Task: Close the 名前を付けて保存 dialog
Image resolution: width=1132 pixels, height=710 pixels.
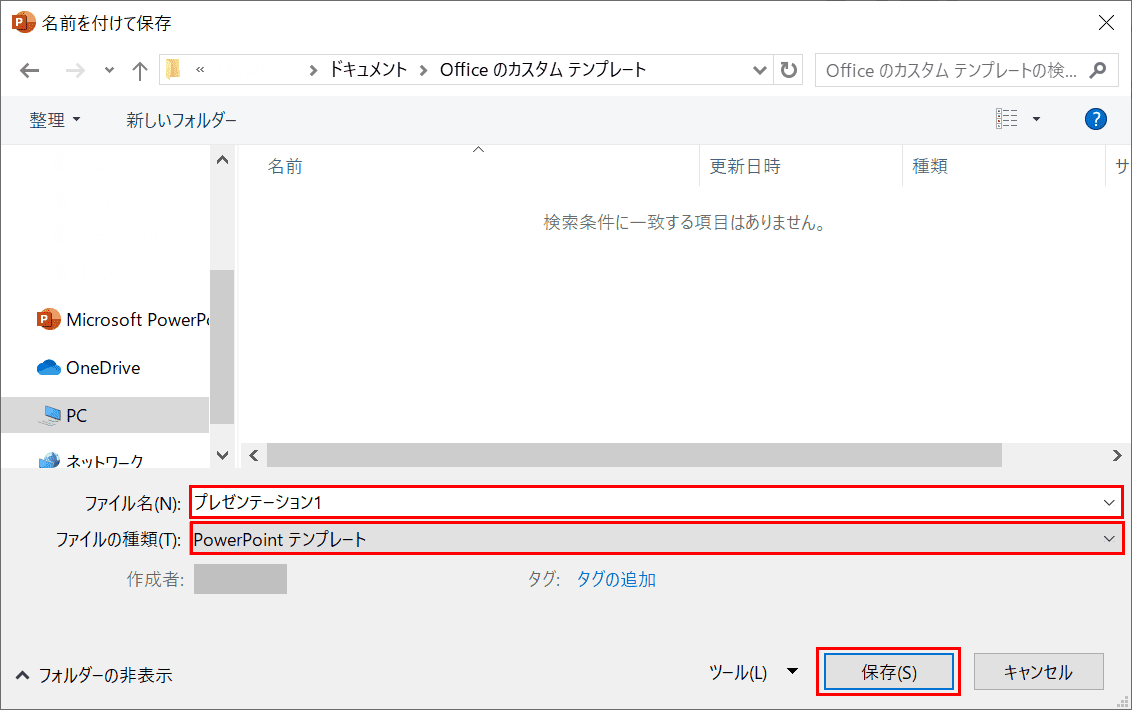Action: [x=1105, y=23]
